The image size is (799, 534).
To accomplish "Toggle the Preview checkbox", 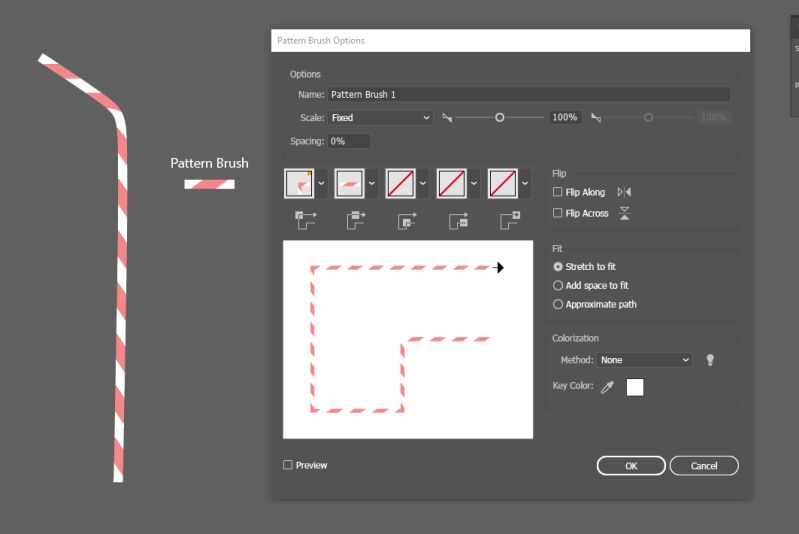I will pyautogui.click(x=288, y=465).
